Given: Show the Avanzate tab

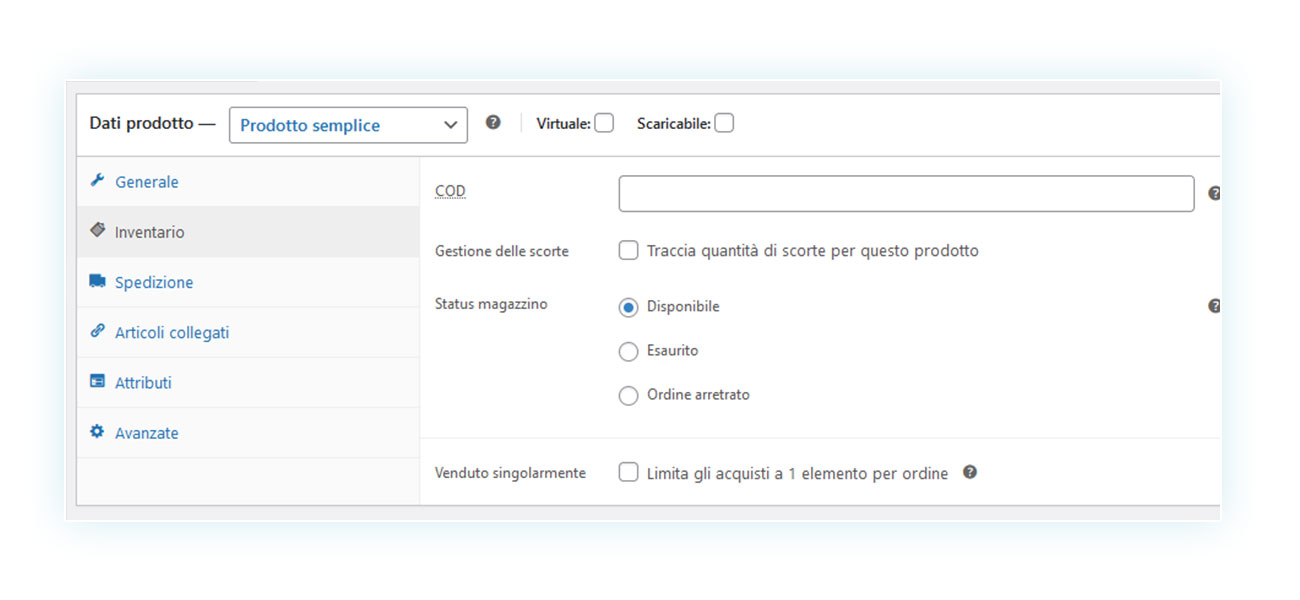Looking at the screenshot, I should (x=248, y=433).
